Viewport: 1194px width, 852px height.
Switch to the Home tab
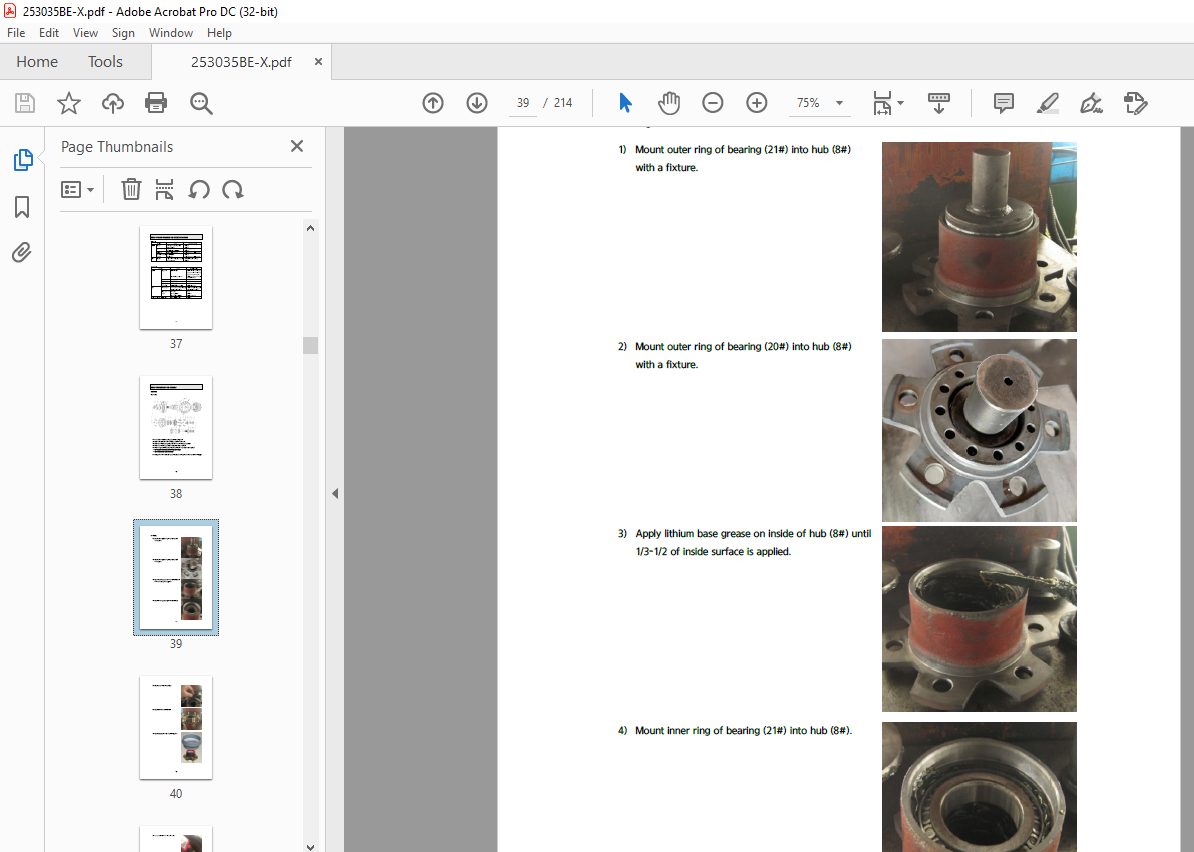[37, 62]
